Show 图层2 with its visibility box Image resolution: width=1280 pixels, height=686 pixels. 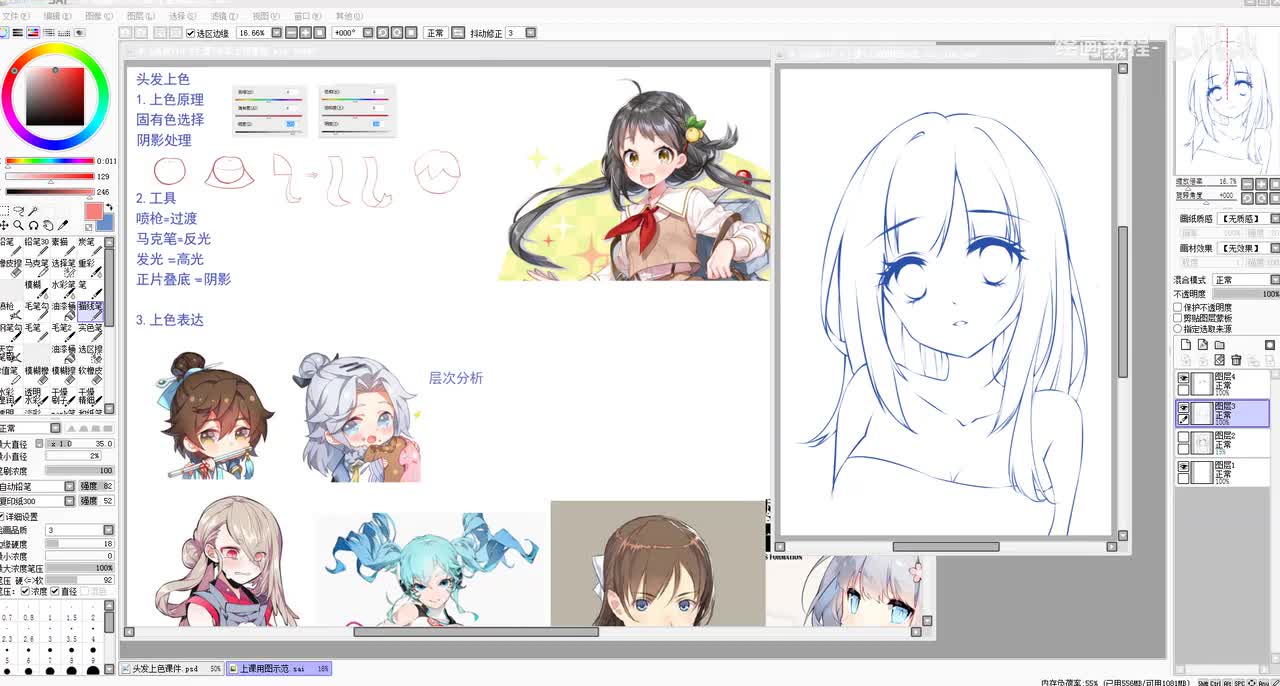(1184, 437)
